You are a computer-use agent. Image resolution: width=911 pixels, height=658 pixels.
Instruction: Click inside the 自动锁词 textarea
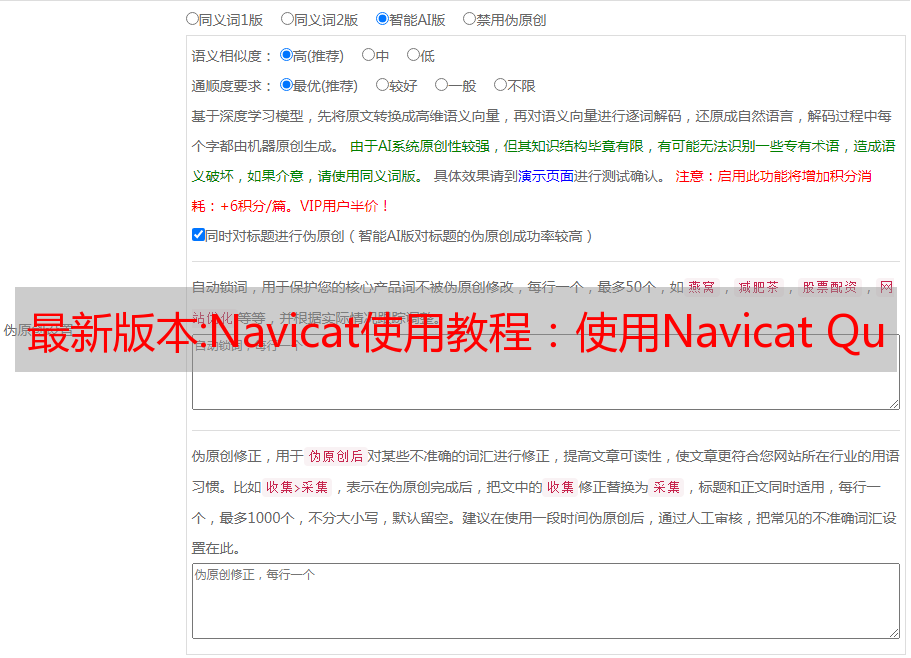[546, 372]
